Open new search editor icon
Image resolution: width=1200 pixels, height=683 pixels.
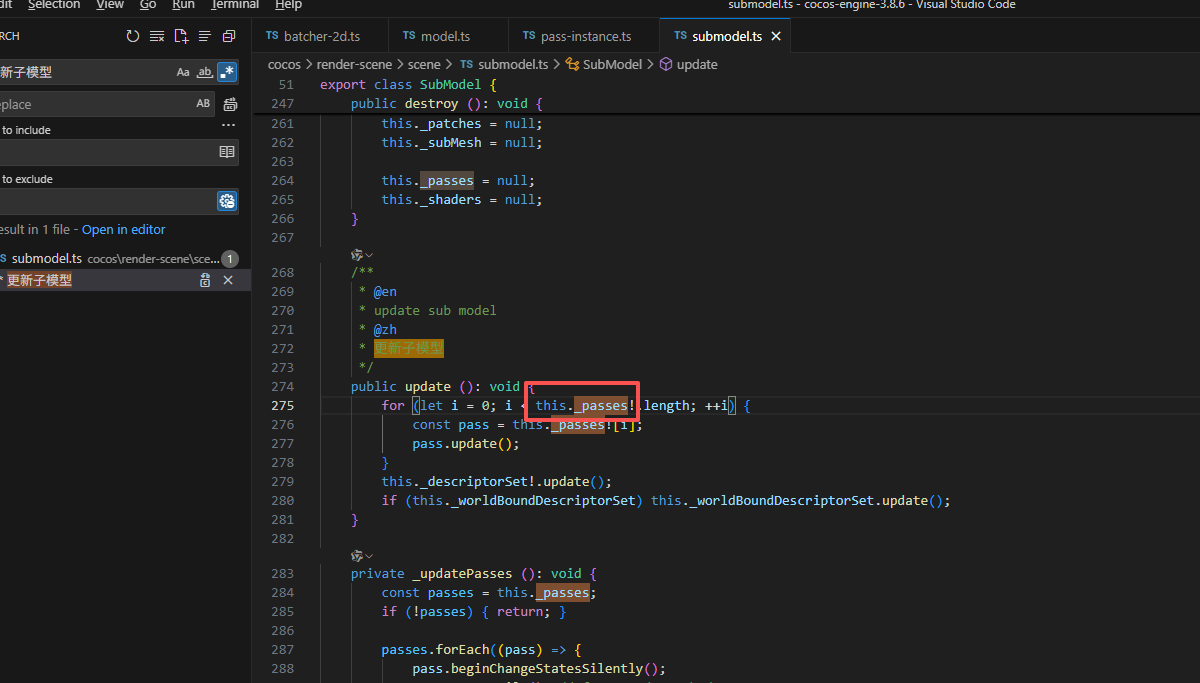tap(181, 36)
